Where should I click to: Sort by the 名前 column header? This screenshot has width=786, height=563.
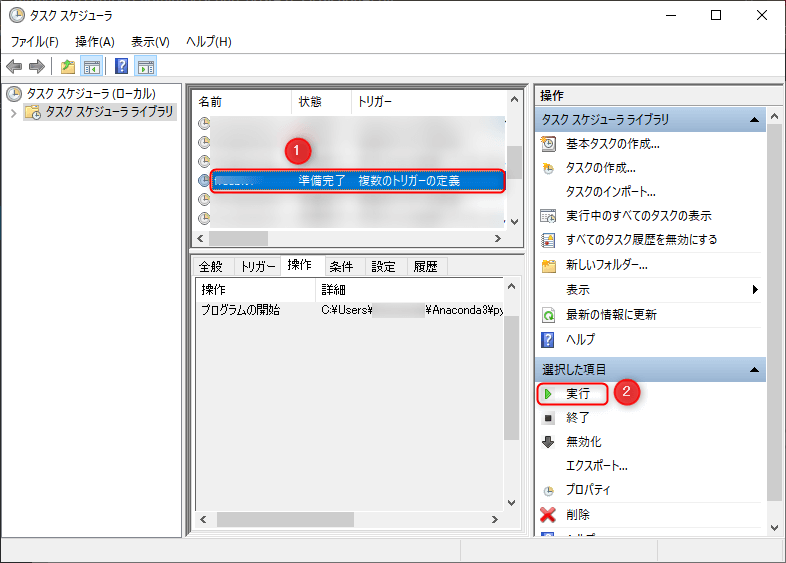point(243,102)
